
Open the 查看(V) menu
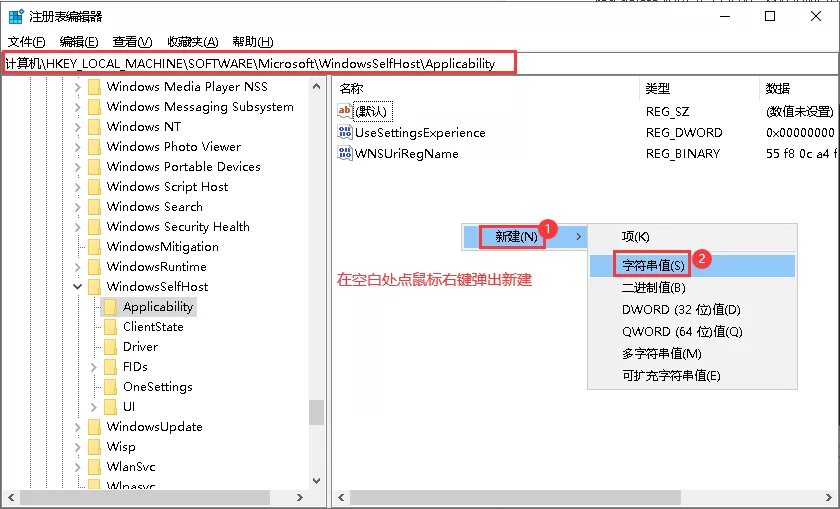tap(132, 41)
